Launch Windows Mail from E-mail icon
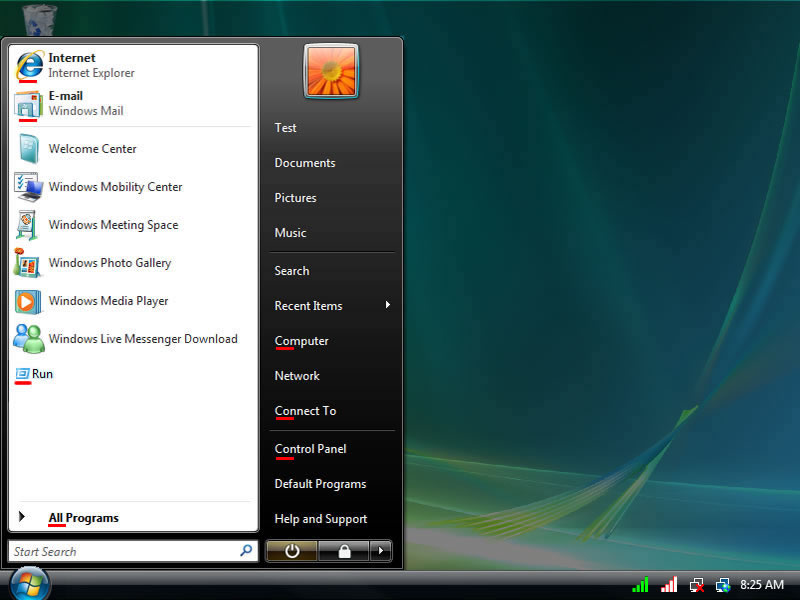Image resolution: width=800 pixels, height=600 pixels. 29,104
